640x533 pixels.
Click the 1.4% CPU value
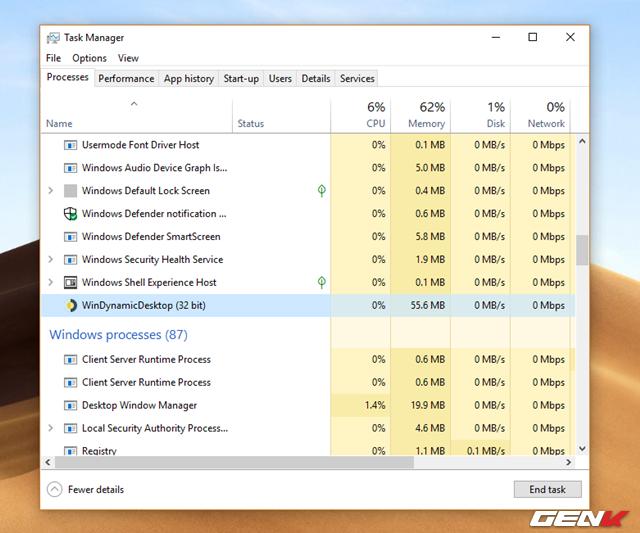tap(375, 405)
